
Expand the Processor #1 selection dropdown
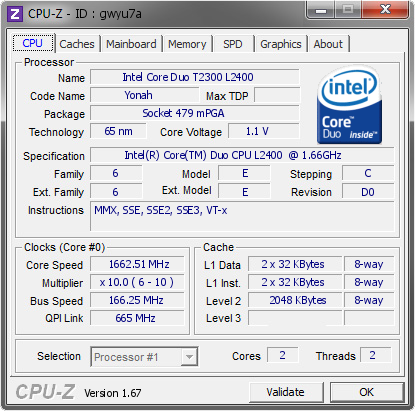click(189, 357)
